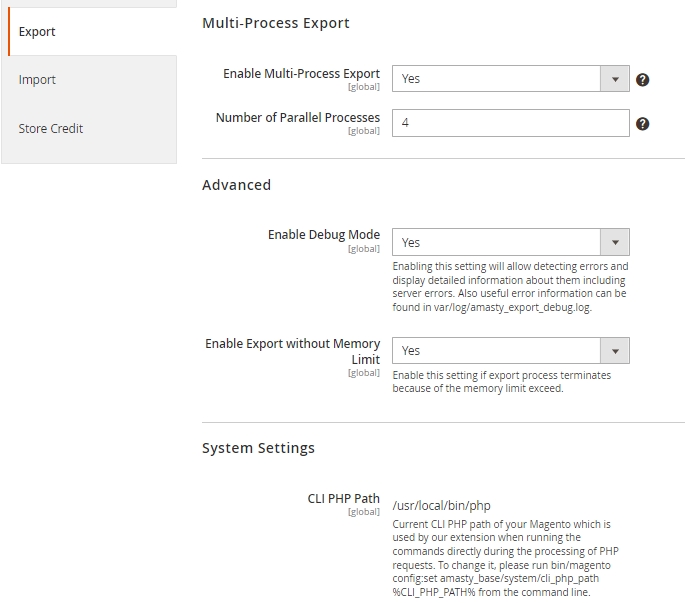Click the memory limit exceed description text
The height and width of the screenshot is (603, 685).
click(502, 382)
